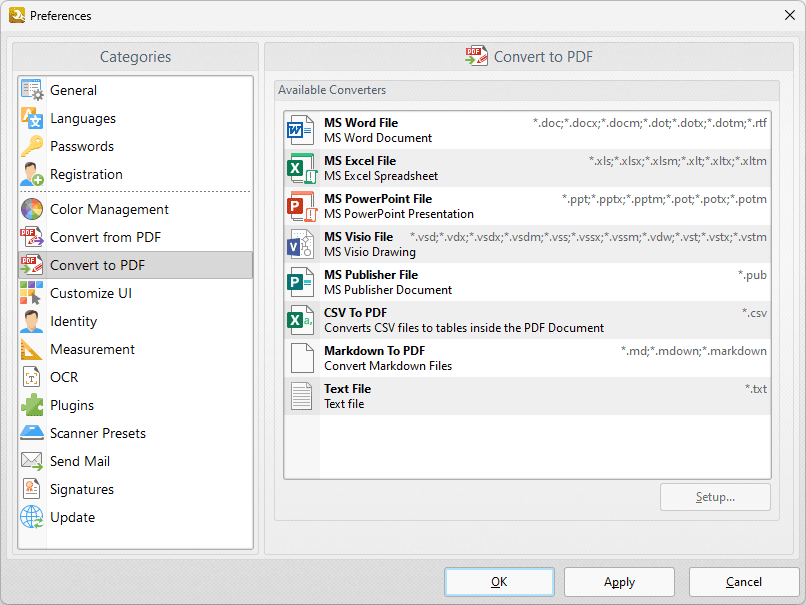This screenshot has width=806, height=605.
Task: Open the Update category
Action: pyautogui.click(x=72, y=518)
